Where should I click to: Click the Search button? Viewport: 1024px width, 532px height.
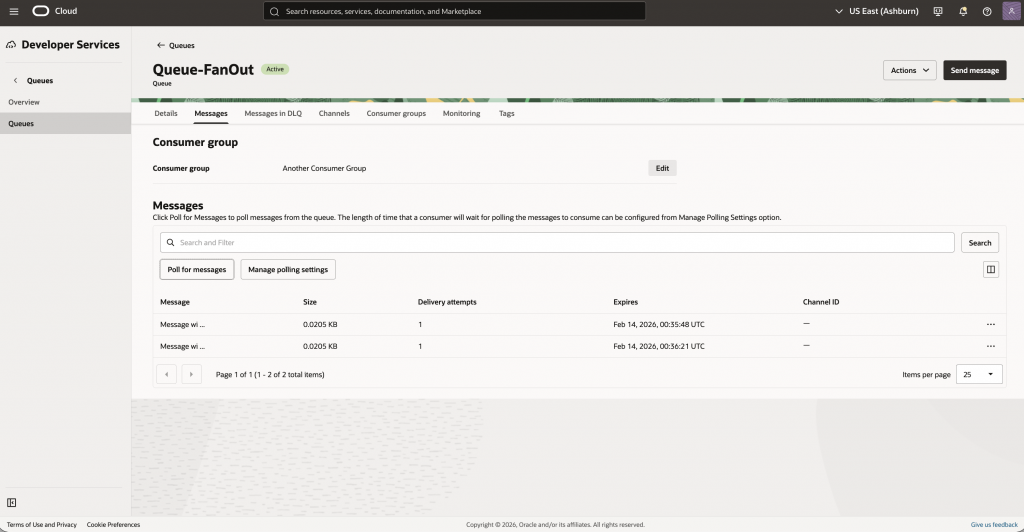pyautogui.click(x=980, y=242)
